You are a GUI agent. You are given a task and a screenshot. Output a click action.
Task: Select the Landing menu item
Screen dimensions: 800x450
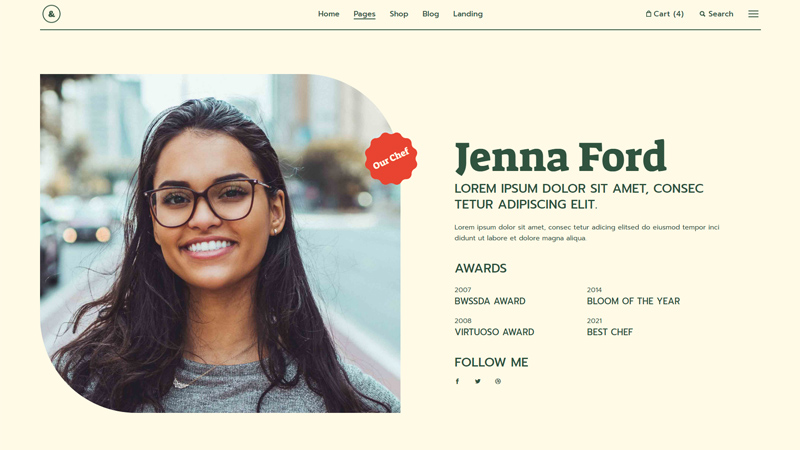pos(468,14)
